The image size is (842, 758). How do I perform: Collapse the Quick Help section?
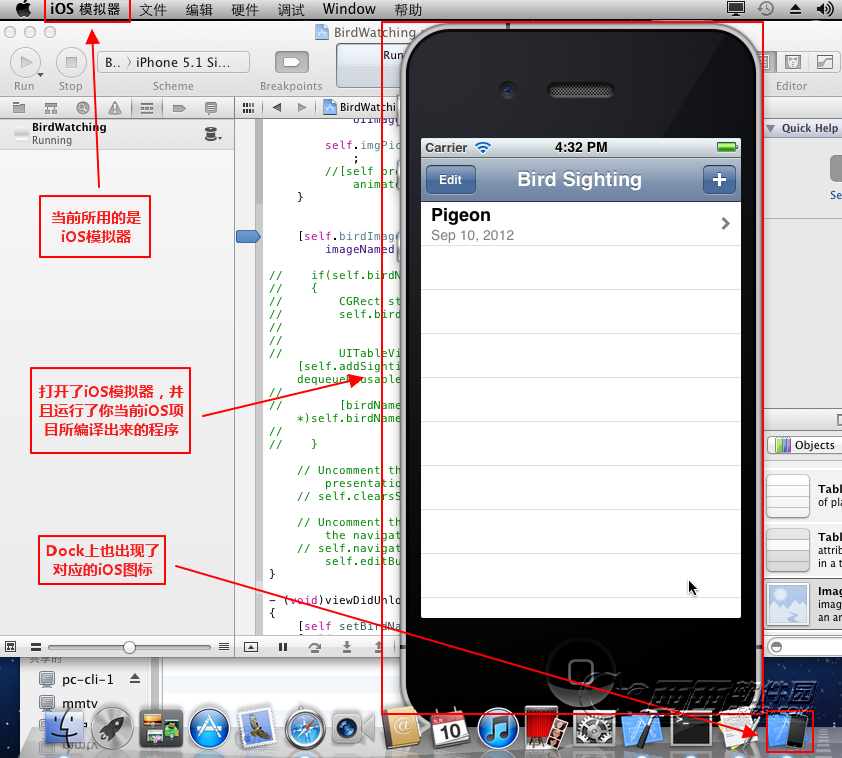[771, 128]
